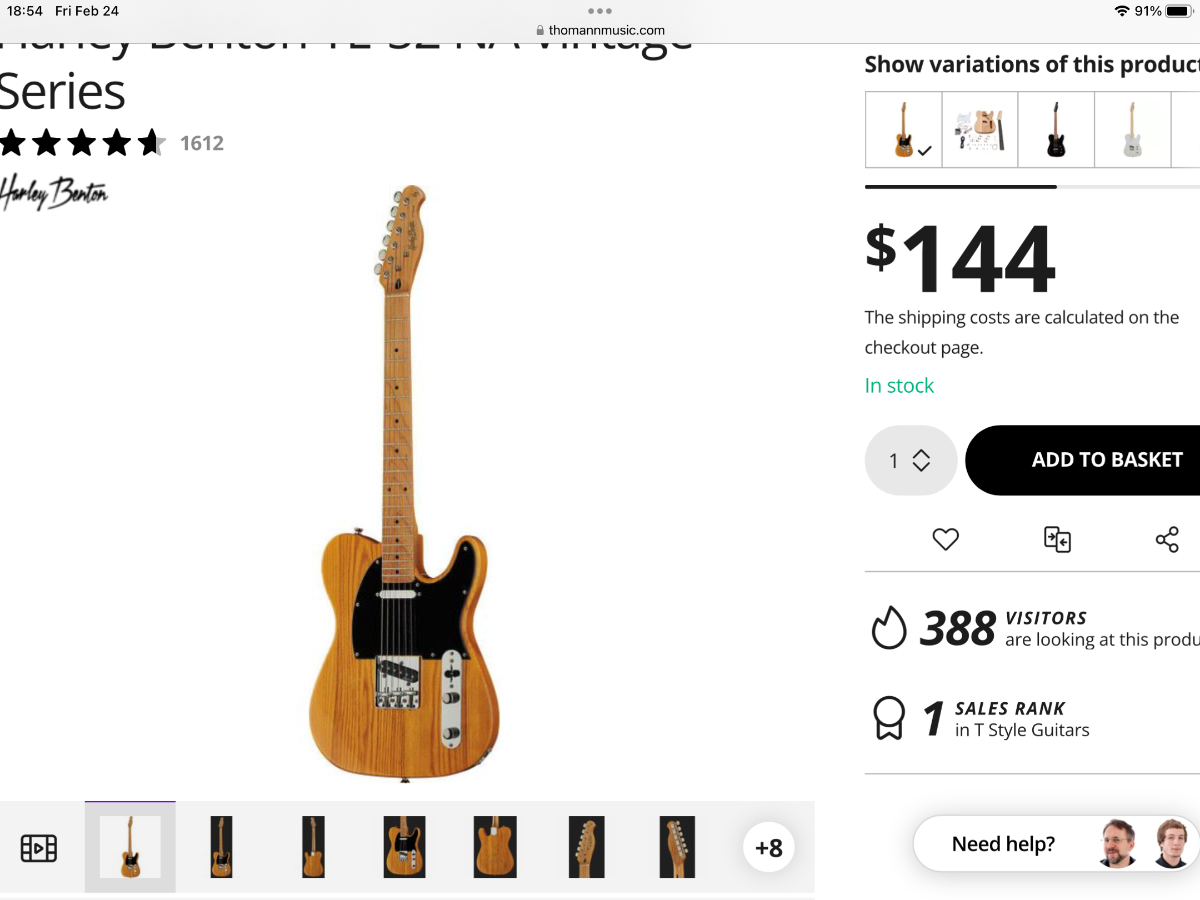Click the compare products icon
This screenshot has width=1200, height=900.
click(1057, 539)
